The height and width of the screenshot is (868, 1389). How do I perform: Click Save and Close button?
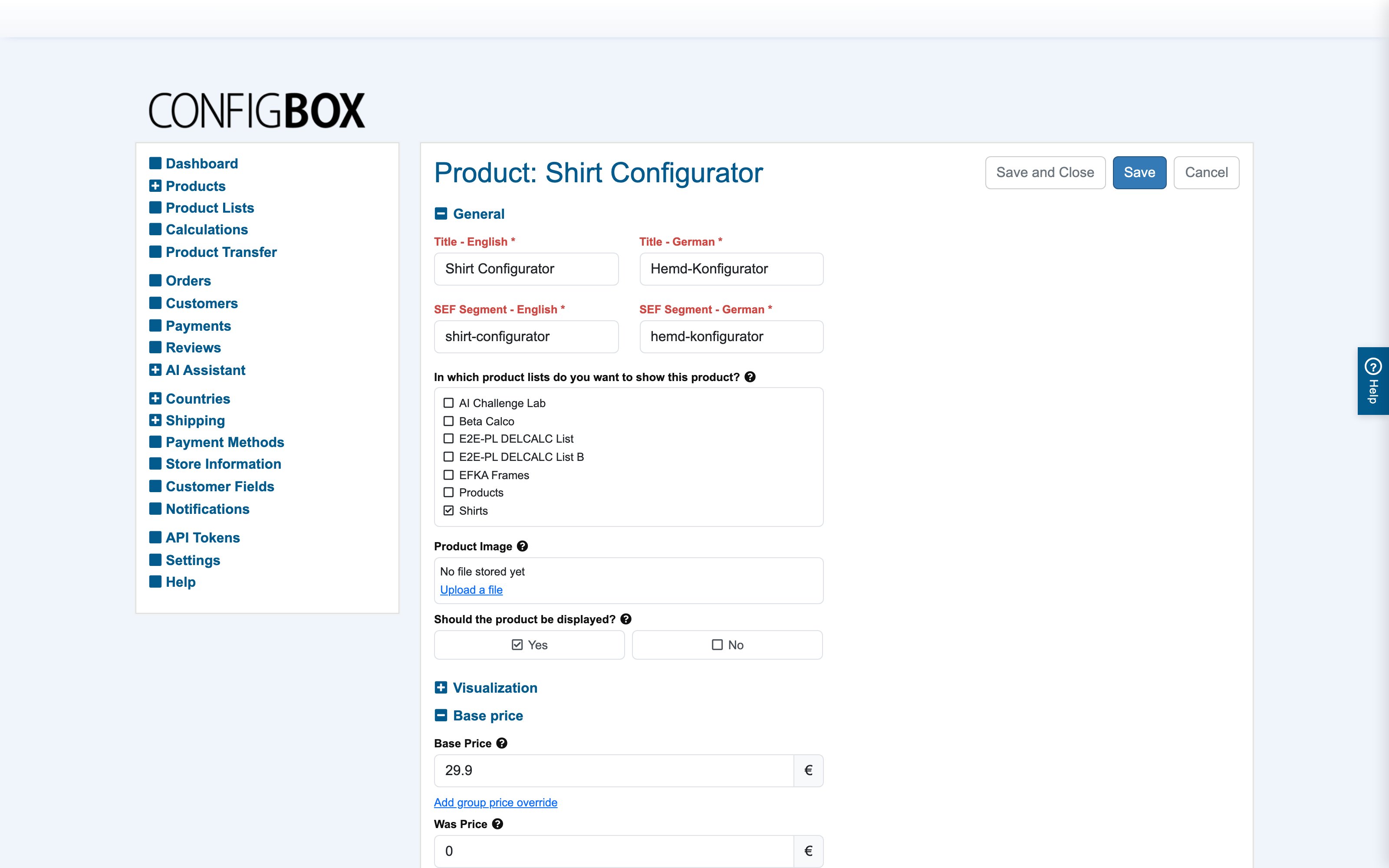point(1045,172)
